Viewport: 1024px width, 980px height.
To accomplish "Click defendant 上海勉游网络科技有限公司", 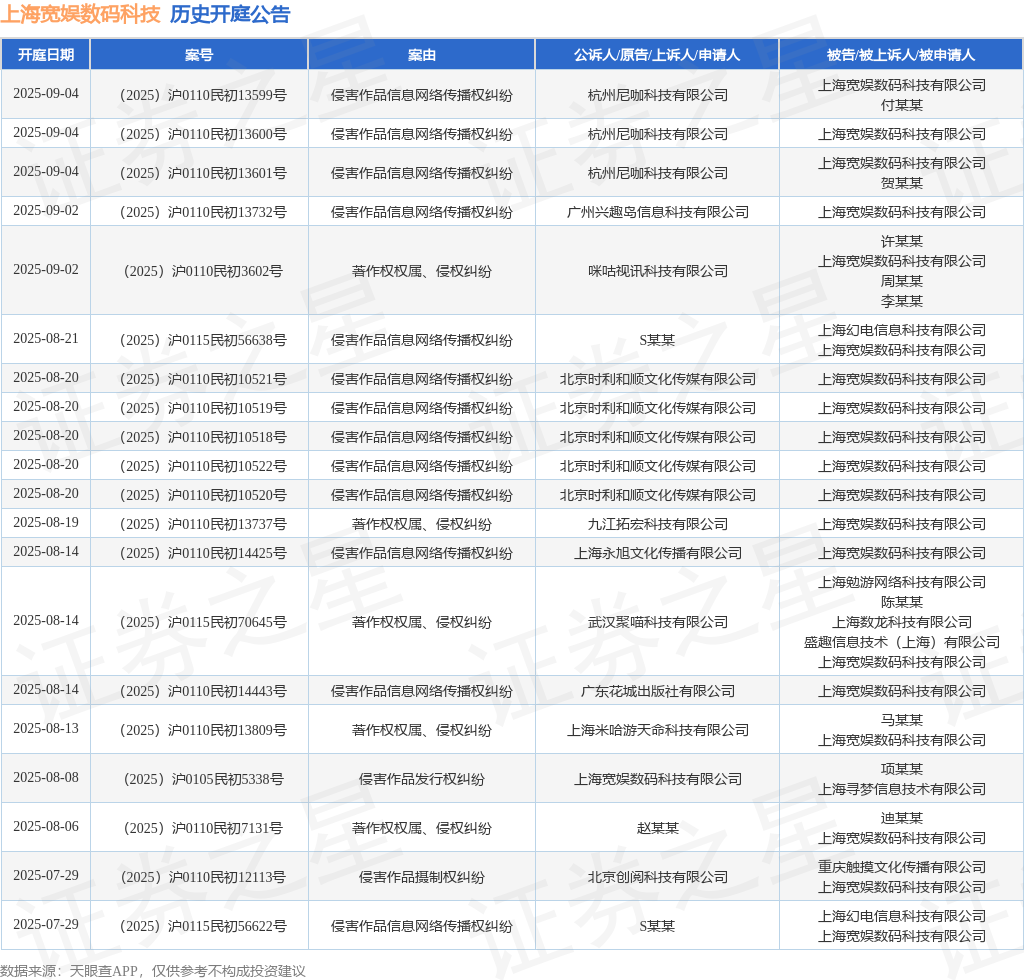I will click(902, 582).
